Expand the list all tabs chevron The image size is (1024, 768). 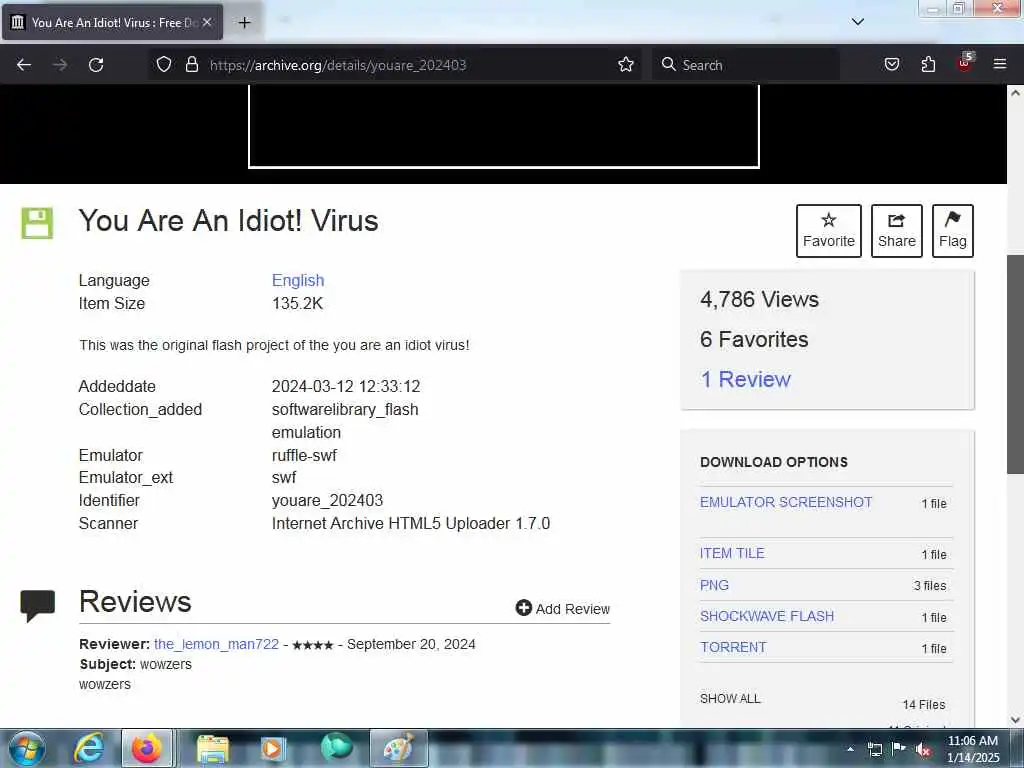click(x=858, y=22)
